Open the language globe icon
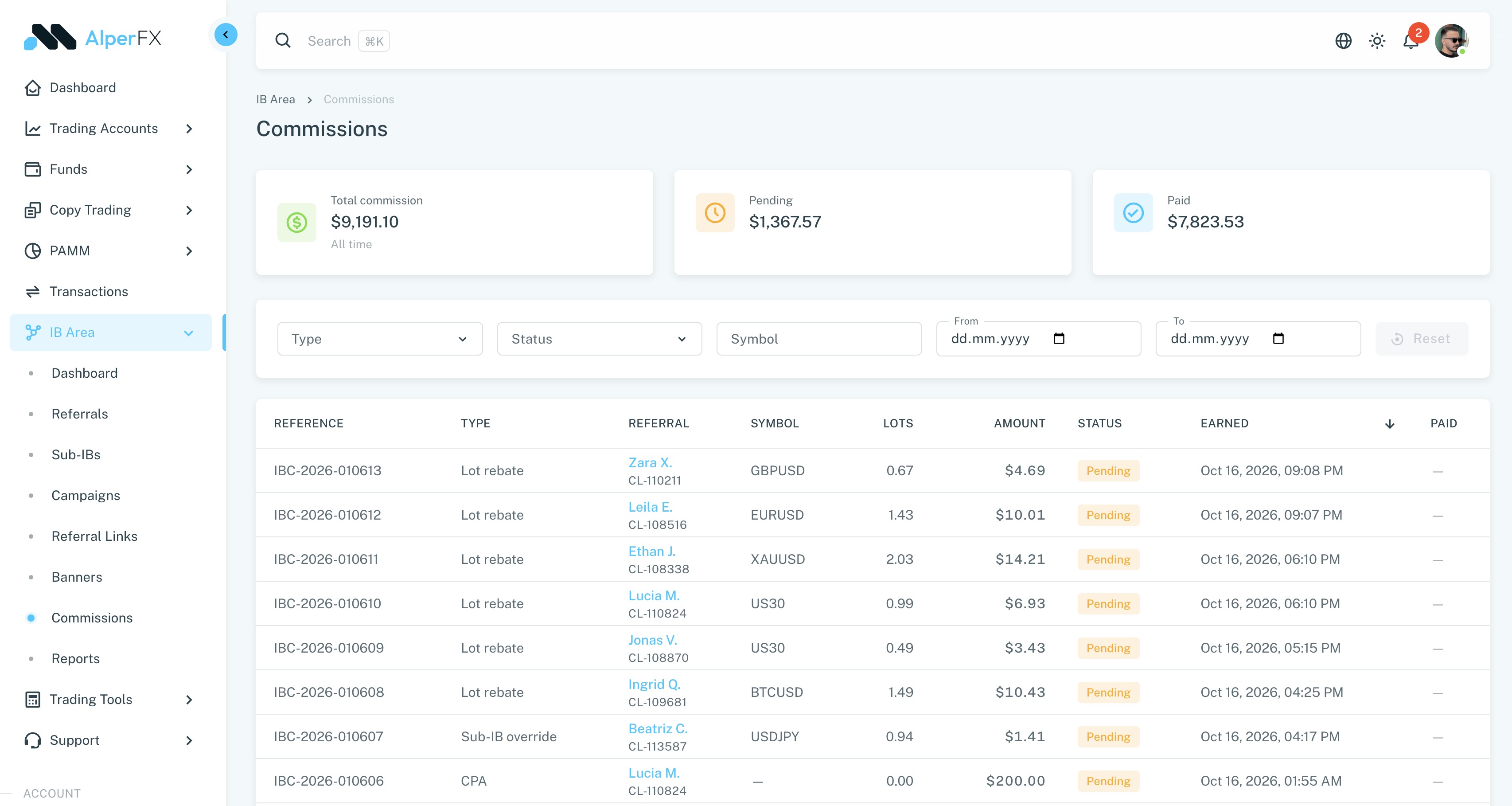The height and width of the screenshot is (806, 1512). pos(1343,40)
